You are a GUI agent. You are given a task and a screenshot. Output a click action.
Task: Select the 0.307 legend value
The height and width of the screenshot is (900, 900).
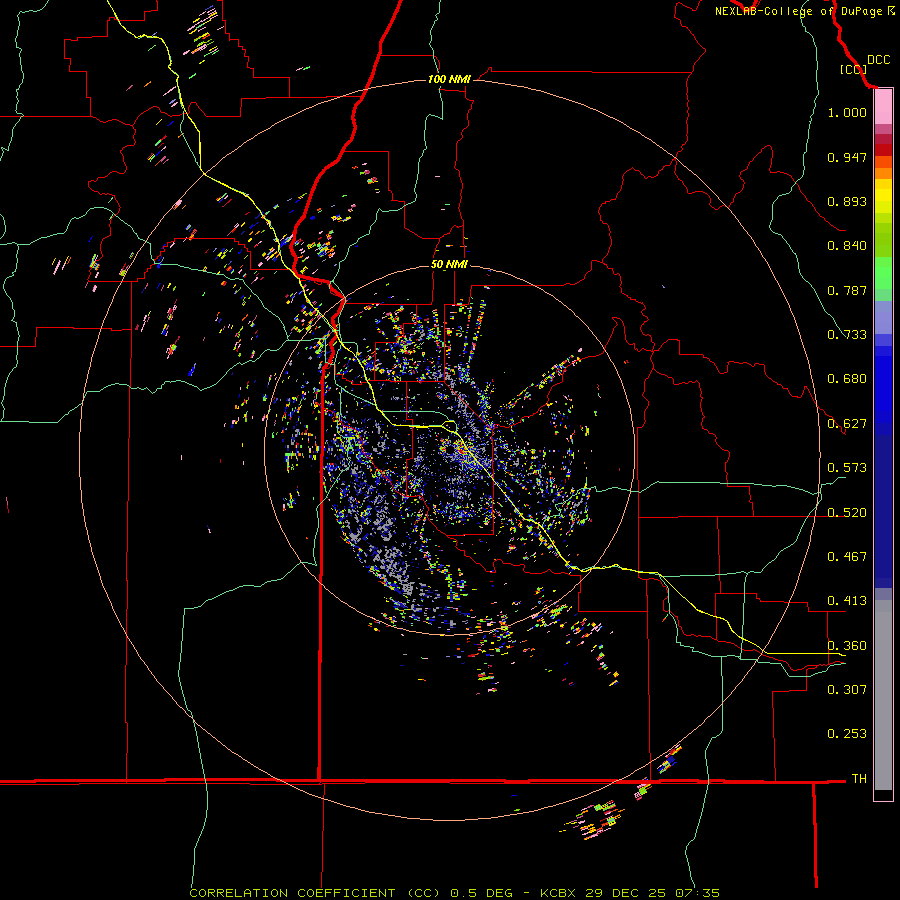click(847, 689)
